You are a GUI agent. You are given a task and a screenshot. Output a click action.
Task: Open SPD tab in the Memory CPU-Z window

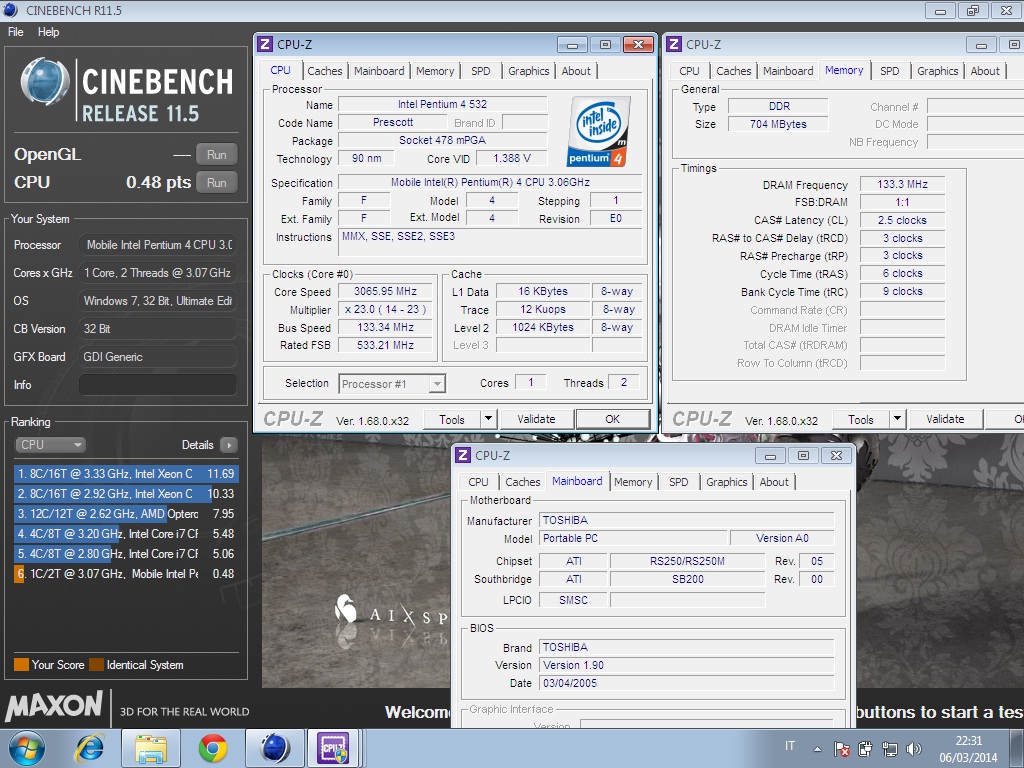click(x=889, y=71)
